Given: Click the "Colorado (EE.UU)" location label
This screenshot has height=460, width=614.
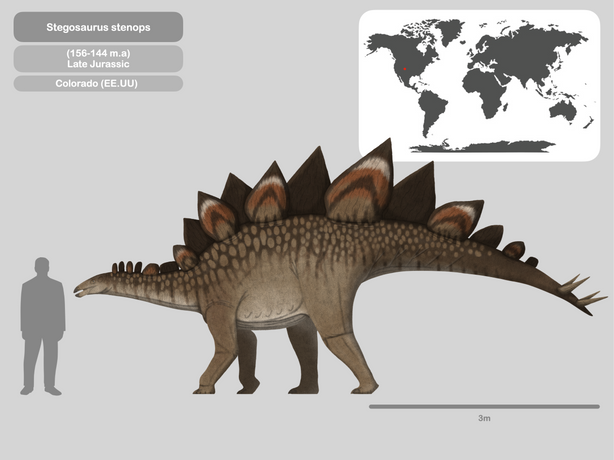Looking at the screenshot, I should click(x=98, y=83).
